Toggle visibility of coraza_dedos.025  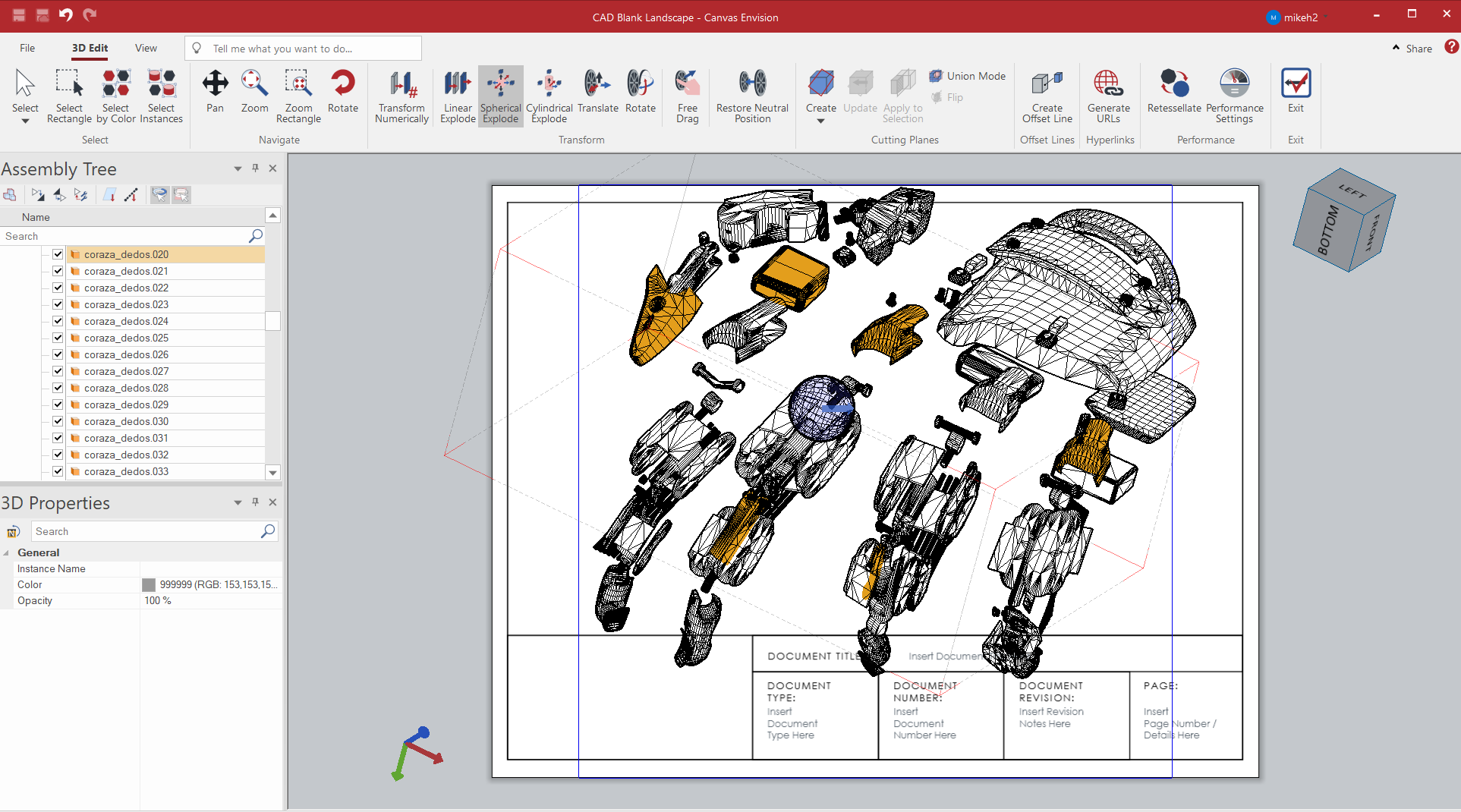(x=58, y=338)
